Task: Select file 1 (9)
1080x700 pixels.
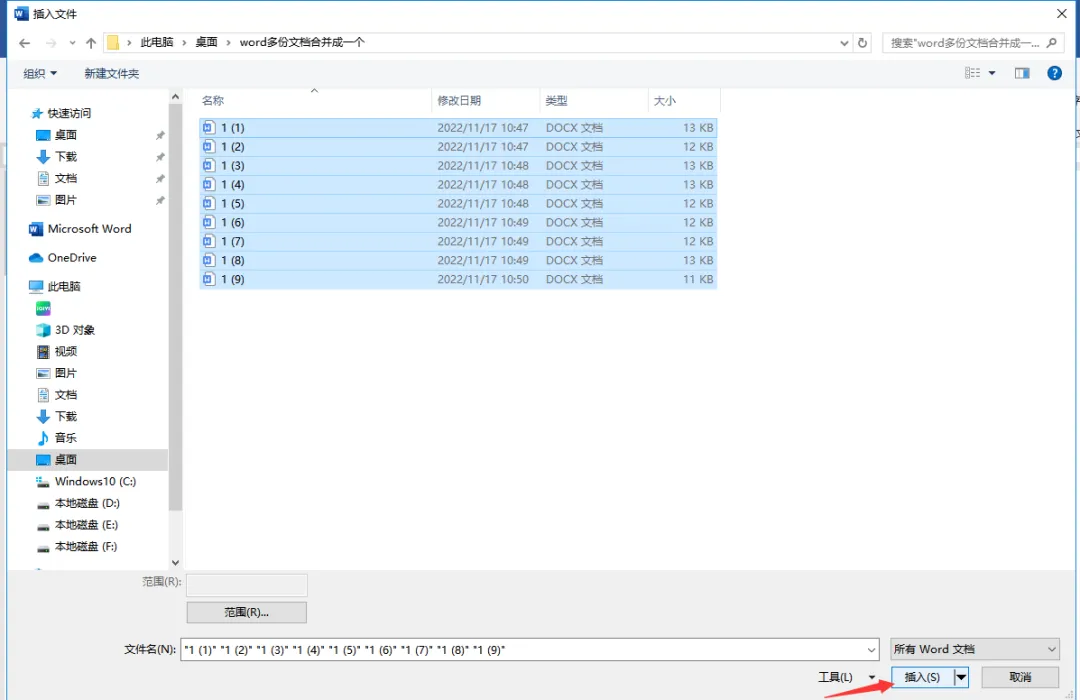Action: (458, 280)
